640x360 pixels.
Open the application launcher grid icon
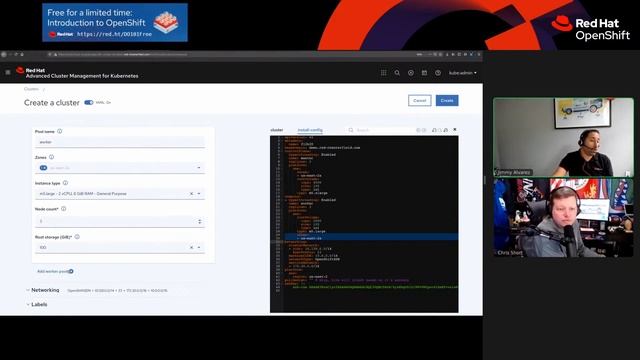click(384, 73)
